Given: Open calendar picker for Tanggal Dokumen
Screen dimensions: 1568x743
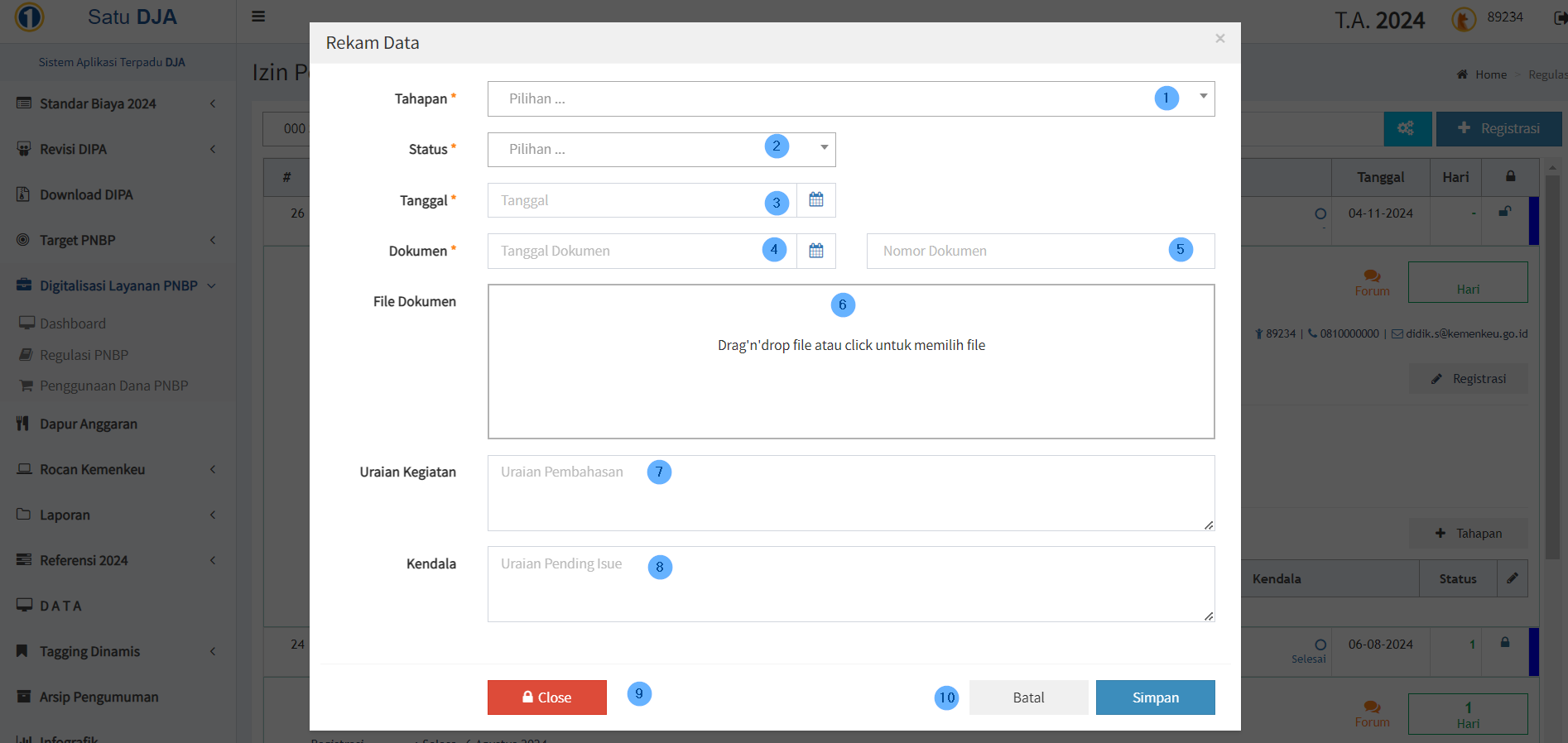Looking at the screenshot, I should [x=815, y=251].
